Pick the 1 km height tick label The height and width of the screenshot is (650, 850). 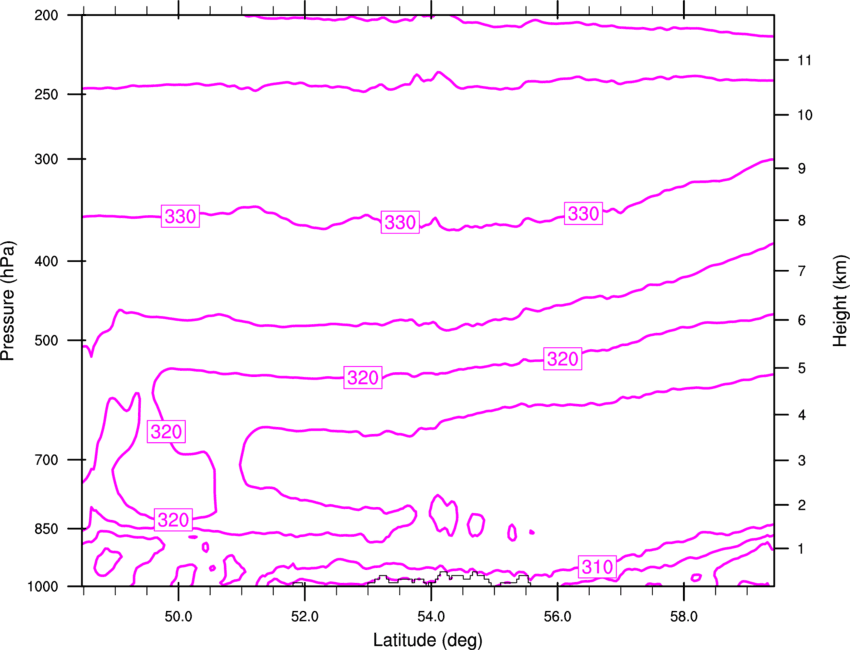[x=801, y=549]
